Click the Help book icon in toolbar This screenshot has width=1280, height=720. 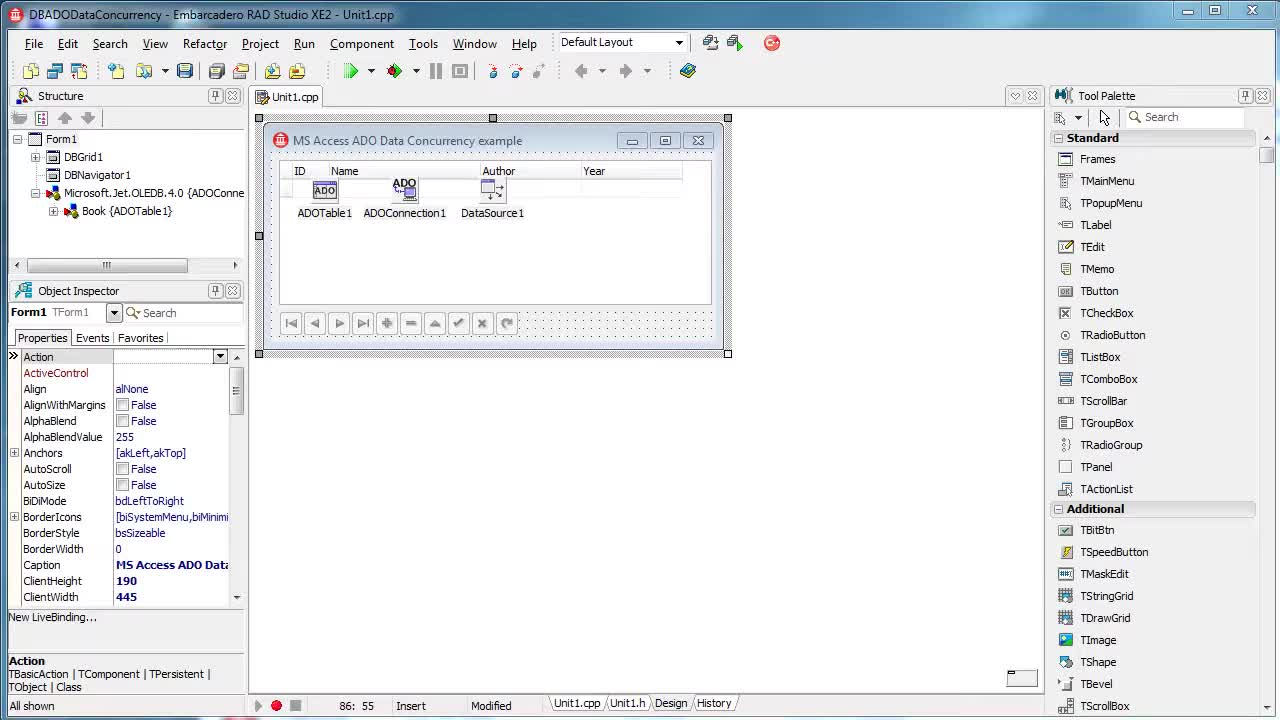tap(688, 71)
